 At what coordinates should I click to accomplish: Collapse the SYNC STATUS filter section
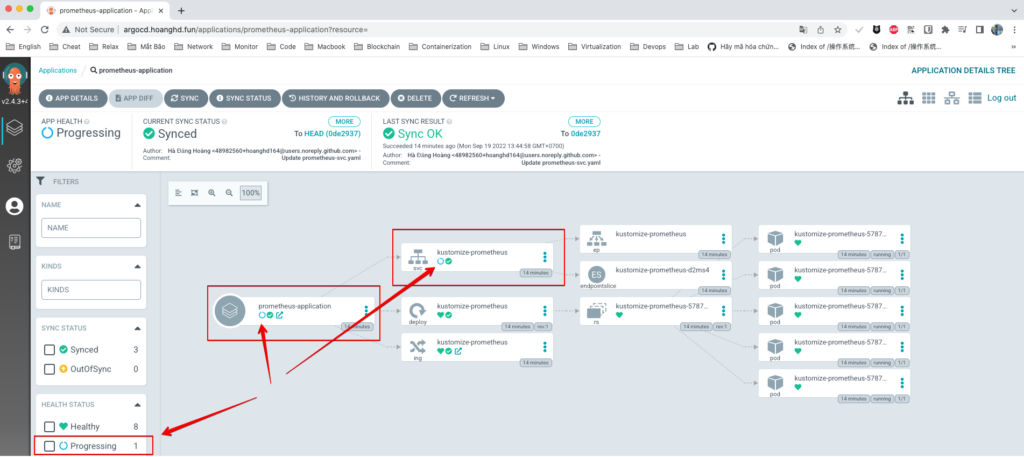pyautogui.click(x=137, y=328)
